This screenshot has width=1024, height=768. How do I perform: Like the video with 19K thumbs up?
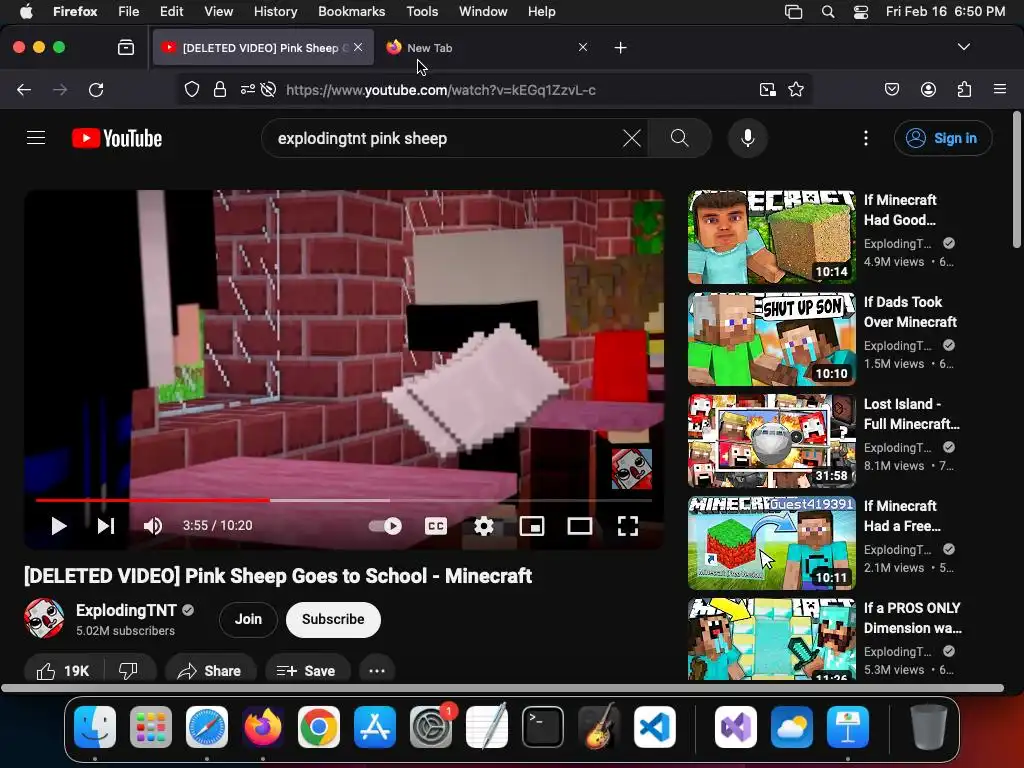click(x=63, y=671)
